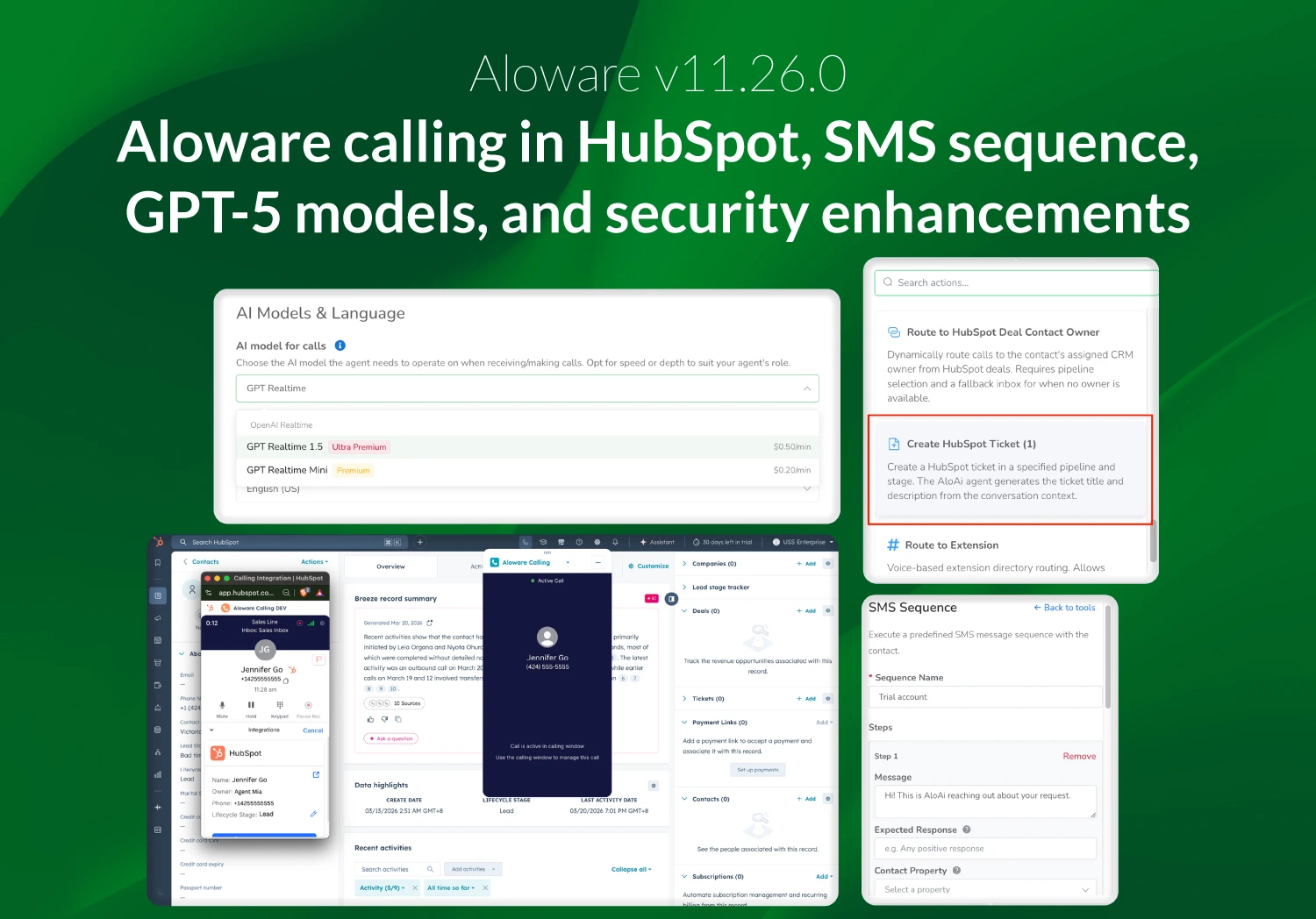Open settings gear icon in HubSpot top bar
The height and width of the screenshot is (919, 1316).
[x=597, y=542]
